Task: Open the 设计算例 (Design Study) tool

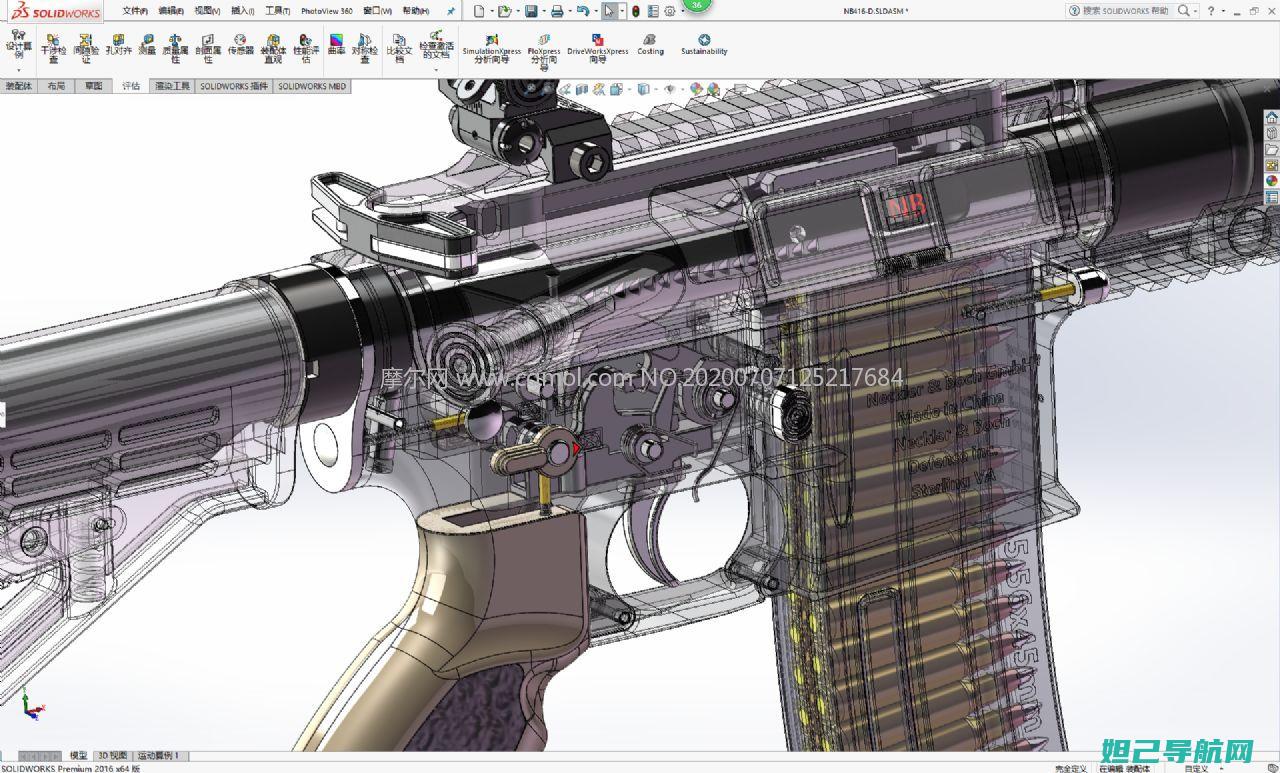Action: click(x=18, y=46)
